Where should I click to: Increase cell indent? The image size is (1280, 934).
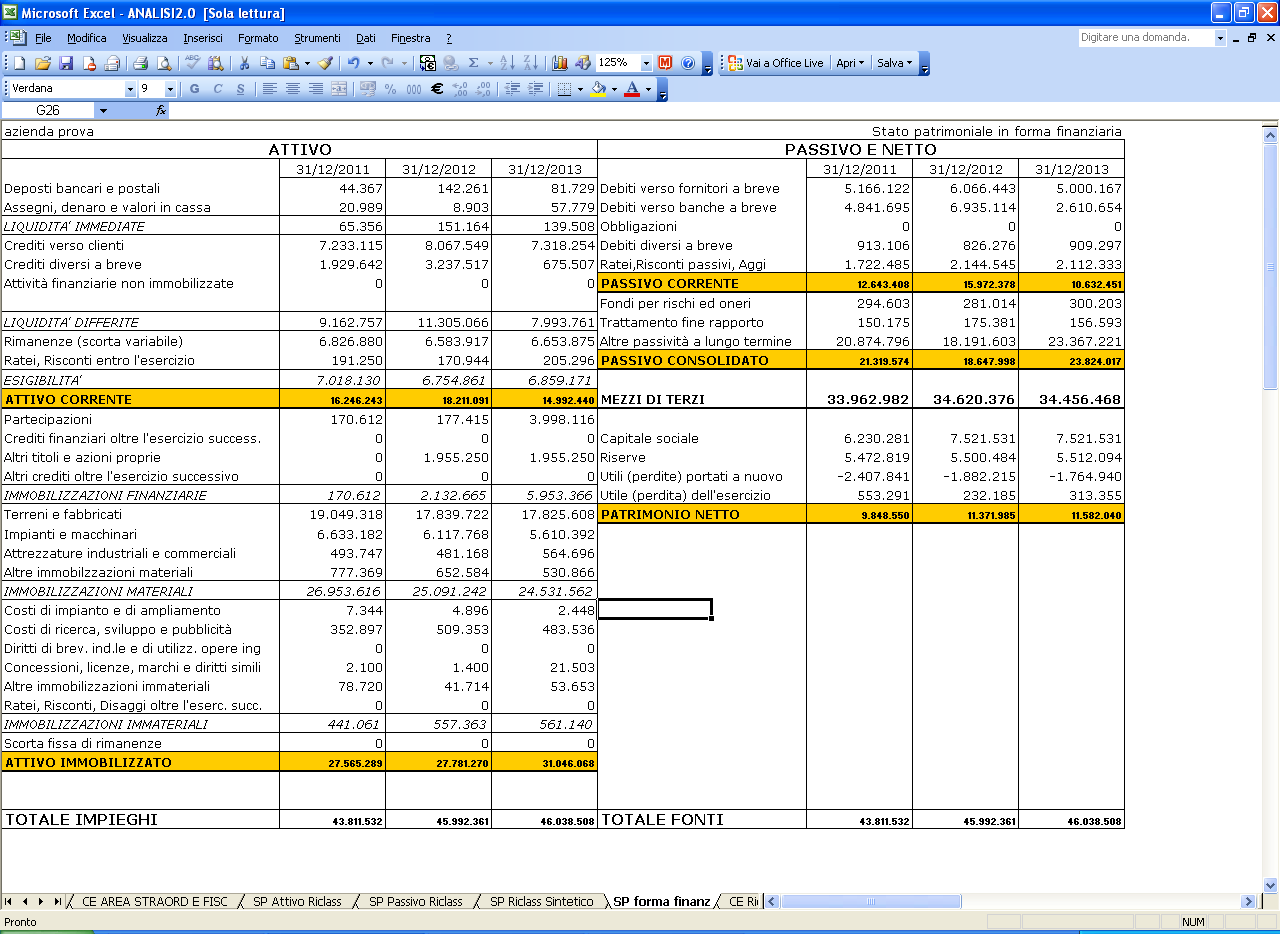pos(536,89)
